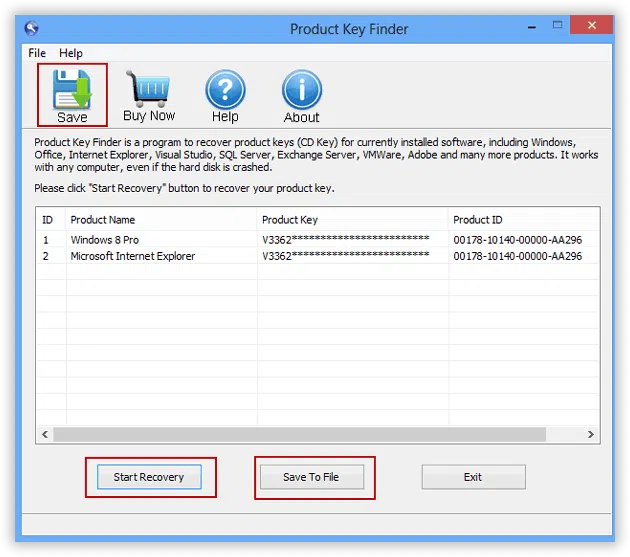This screenshot has width=630, height=557.
Task: Click the Product ID column header
Action: click(x=520, y=219)
